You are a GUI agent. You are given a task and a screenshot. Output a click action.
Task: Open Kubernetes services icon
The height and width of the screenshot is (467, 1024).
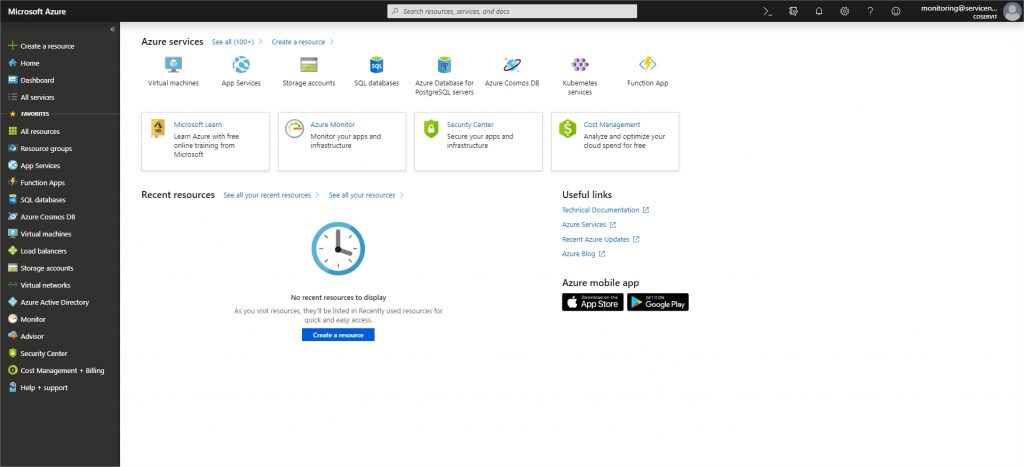(580, 64)
